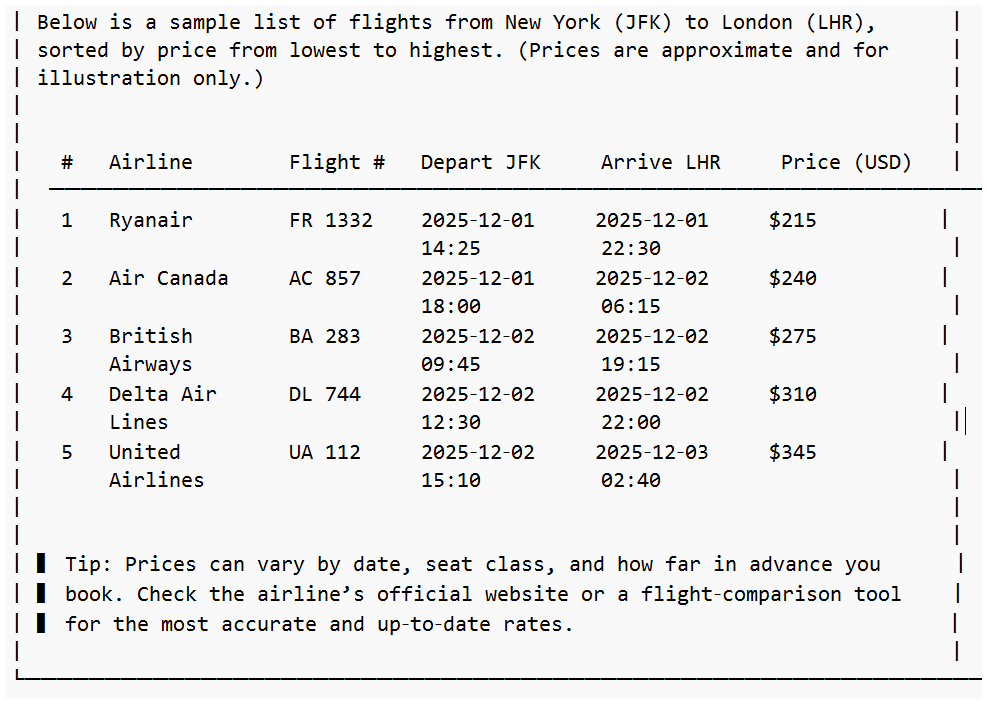Select the United Airlines airline name
987x704 pixels.
156,466
